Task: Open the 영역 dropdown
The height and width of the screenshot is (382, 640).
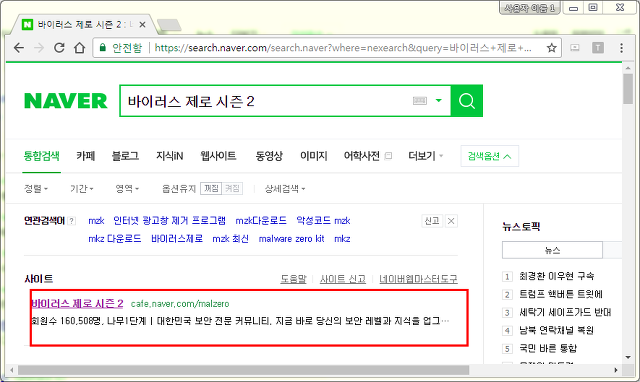Action: pyautogui.click(x=127, y=189)
